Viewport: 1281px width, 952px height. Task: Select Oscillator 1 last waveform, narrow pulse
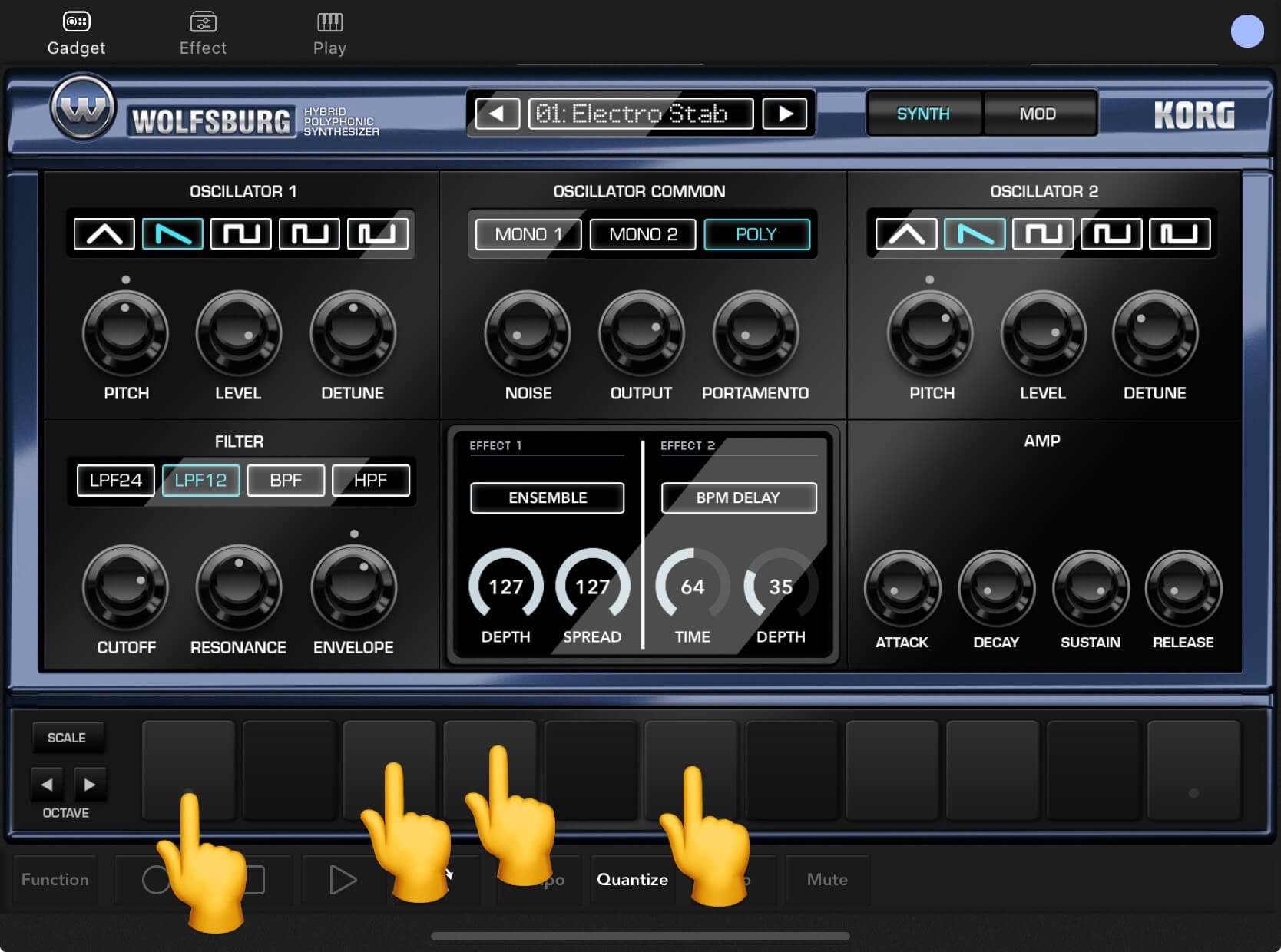[378, 233]
